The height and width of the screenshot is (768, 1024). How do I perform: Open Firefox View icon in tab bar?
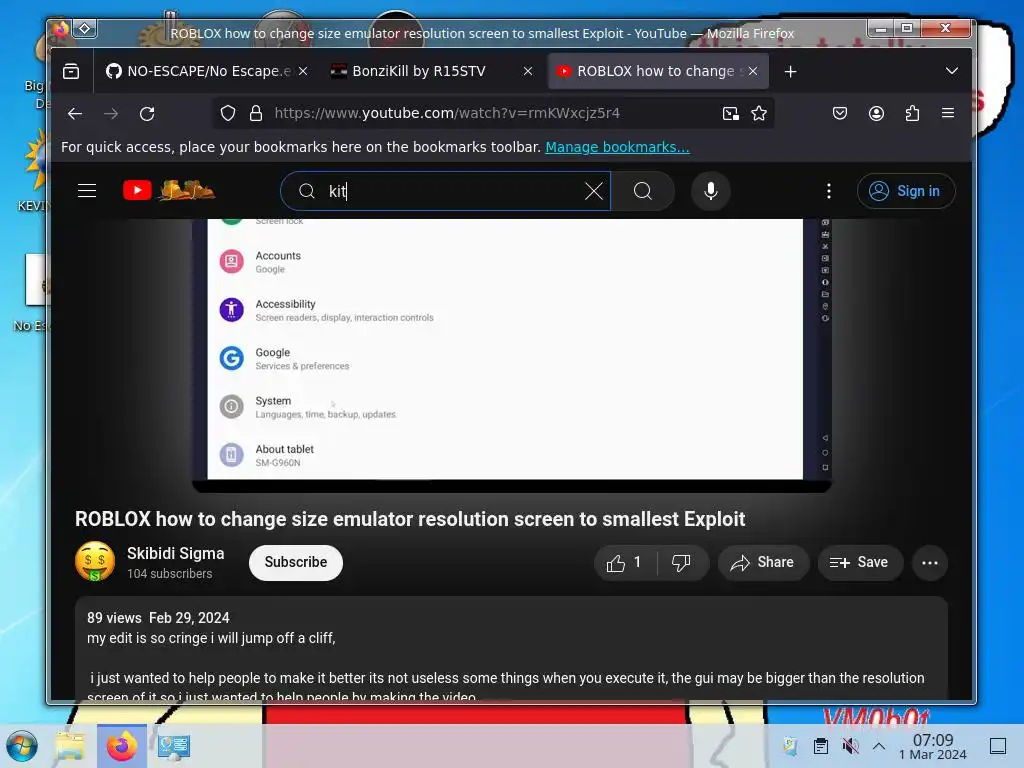[x=71, y=71]
